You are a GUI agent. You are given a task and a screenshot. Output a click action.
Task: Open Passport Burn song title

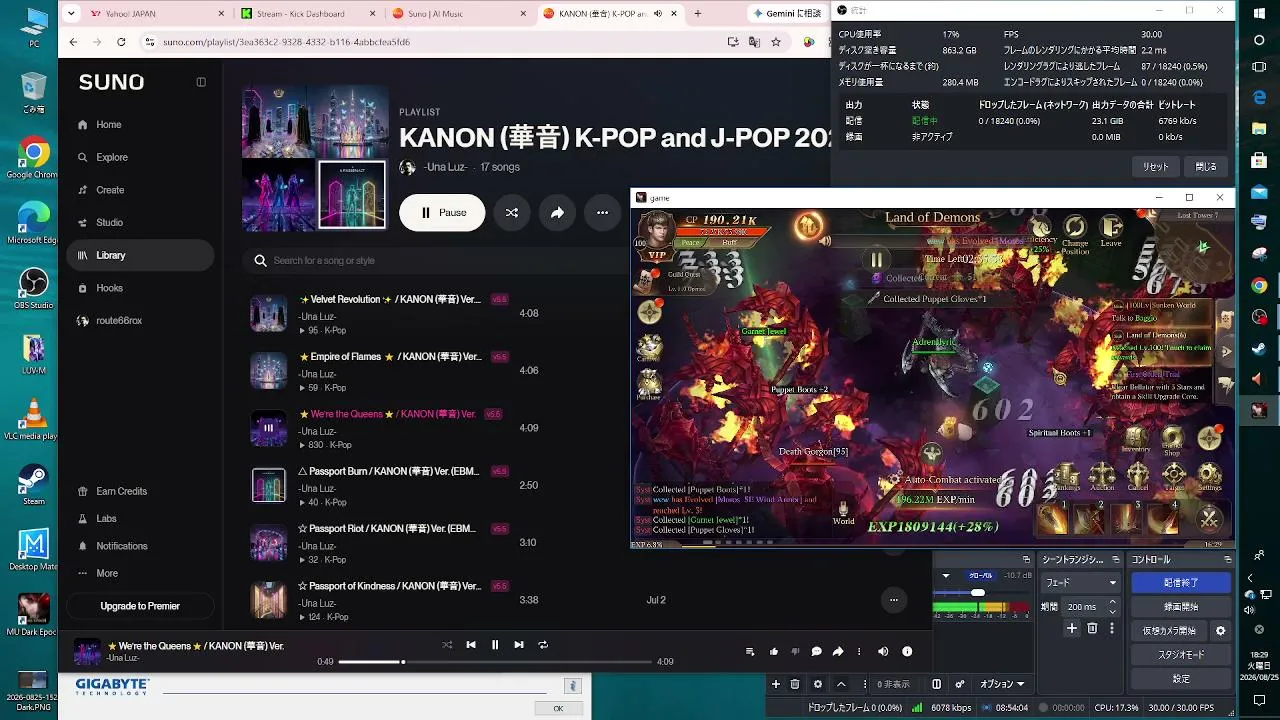pyautogui.click(x=388, y=472)
